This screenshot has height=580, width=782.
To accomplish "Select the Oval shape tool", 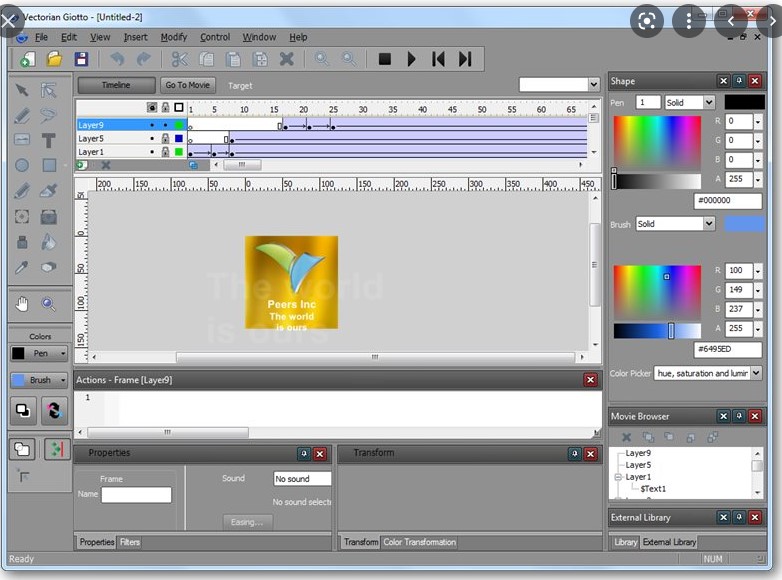I will click(22, 165).
